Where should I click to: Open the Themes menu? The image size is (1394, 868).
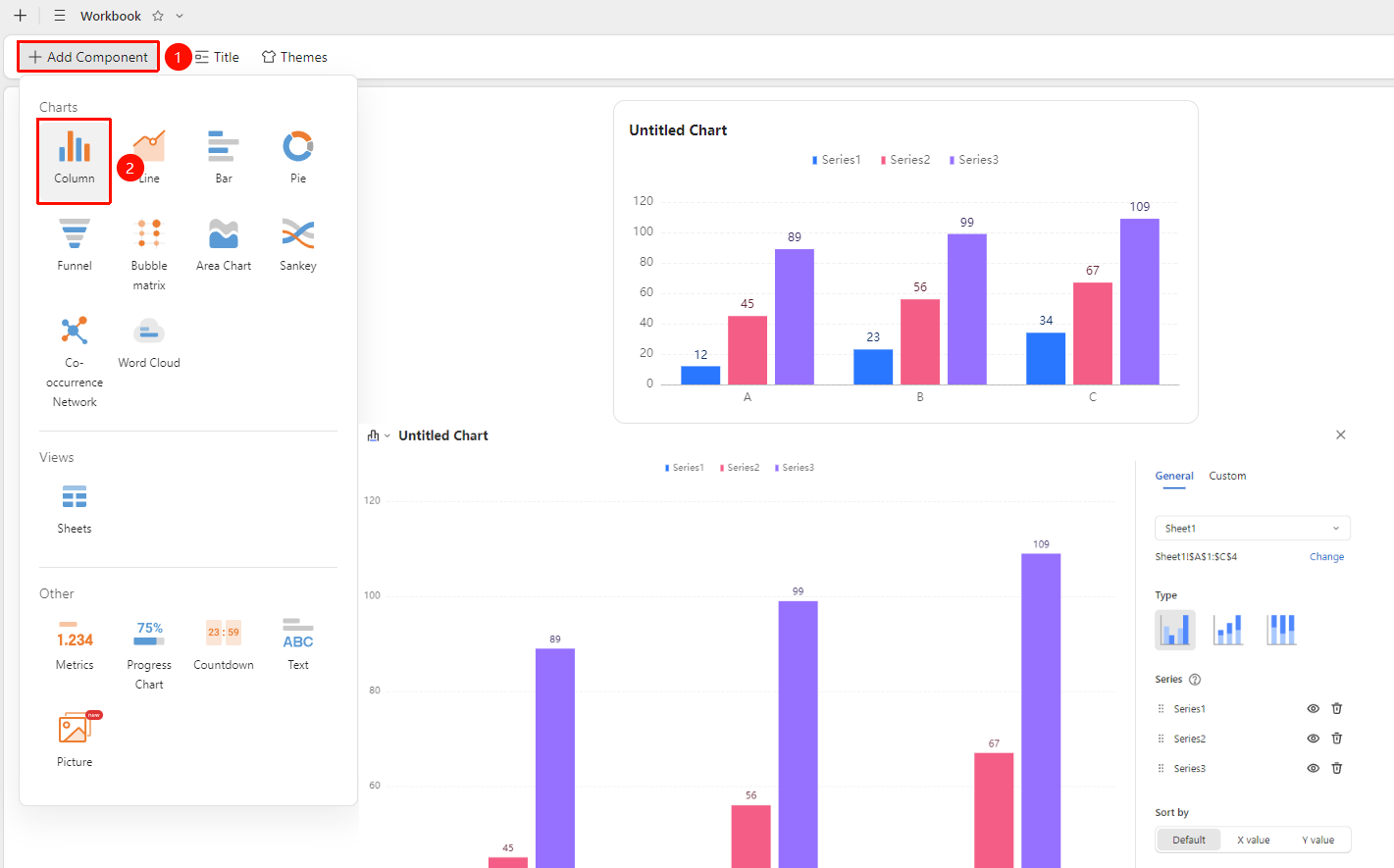click(x=294, y=57)
